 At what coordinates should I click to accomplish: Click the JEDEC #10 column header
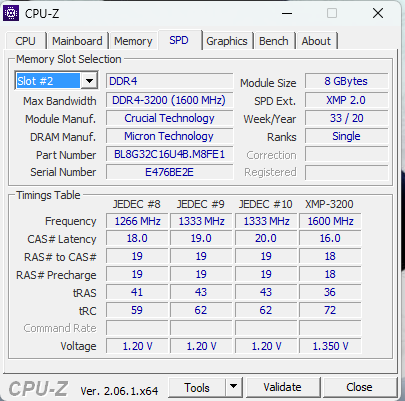coord(266,204)
